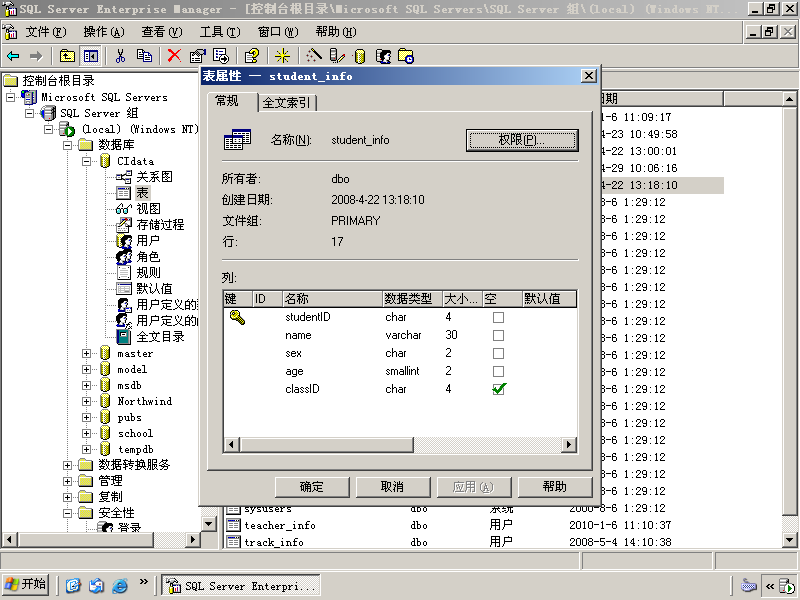Close the student_info table properties dialog
Image resolution: width=800 pixels, height=600 pixels.
coord(588,76)
